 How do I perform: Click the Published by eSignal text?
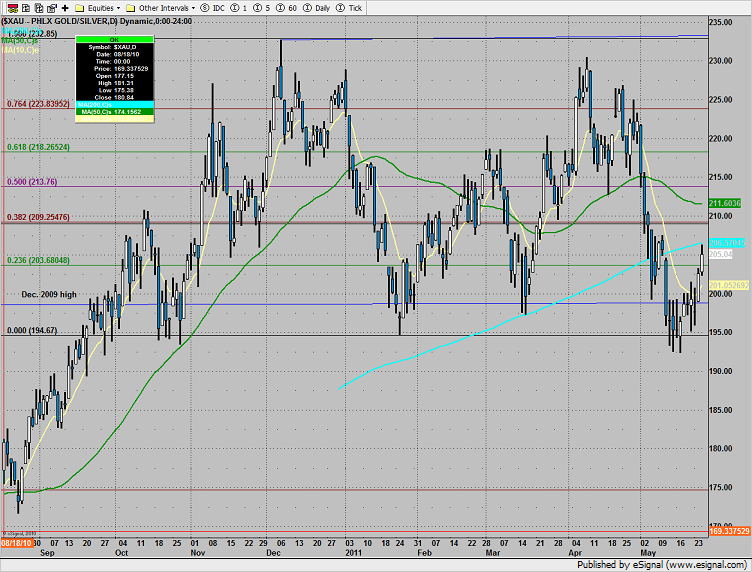tap(661, 565)
